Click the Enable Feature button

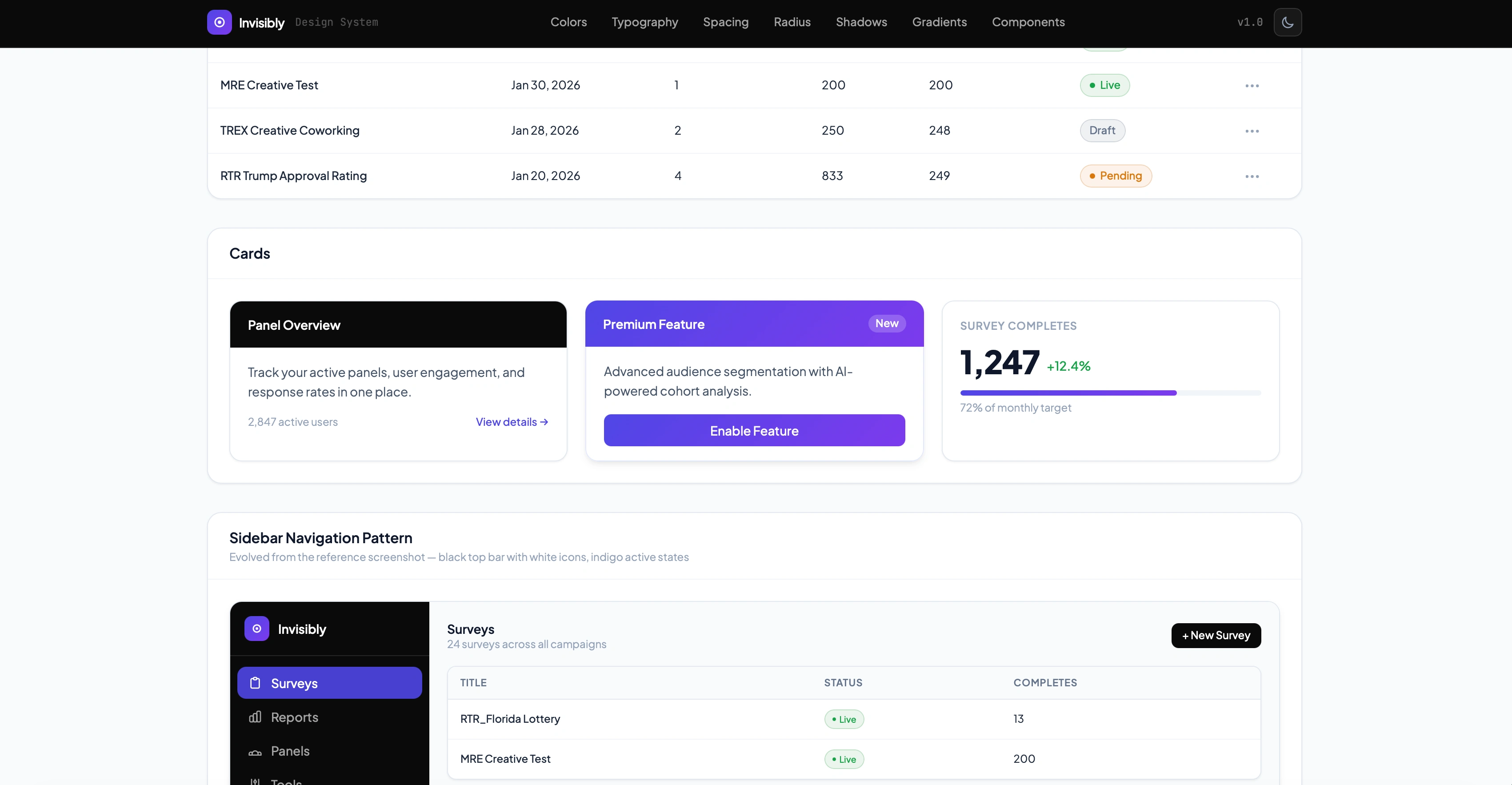click(x=754, y=430)
